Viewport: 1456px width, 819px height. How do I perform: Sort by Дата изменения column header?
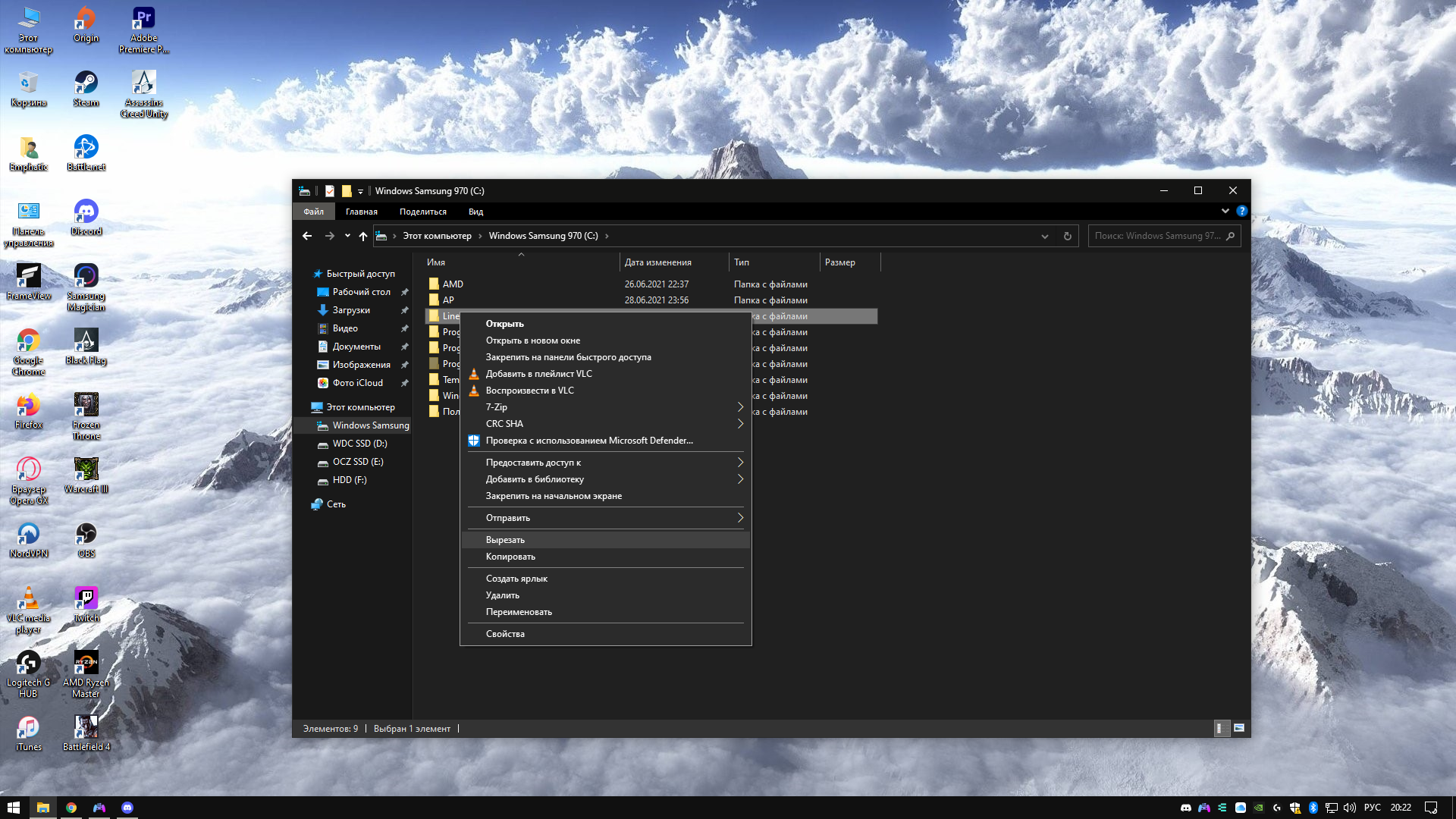tap(658, 262)
